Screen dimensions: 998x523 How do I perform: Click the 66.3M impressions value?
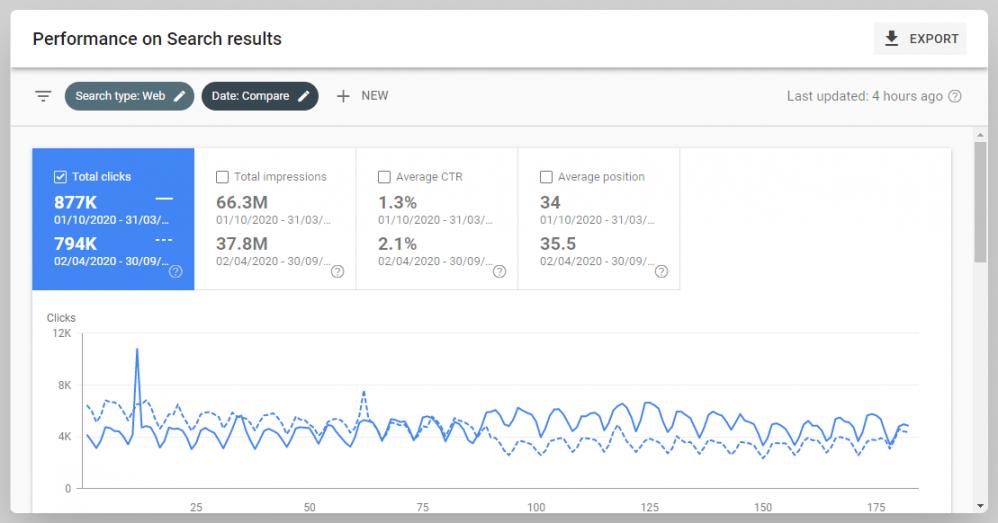coord(242,202)
